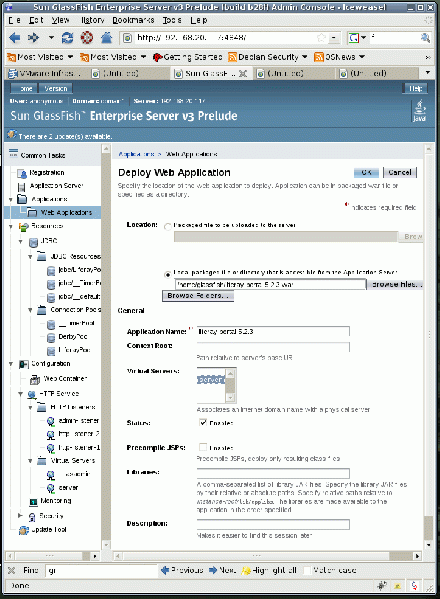Viewport: 440px width, 599px height.
Task: Open the DerbyPool connection pool icon
Action: [x=51, y=337]
